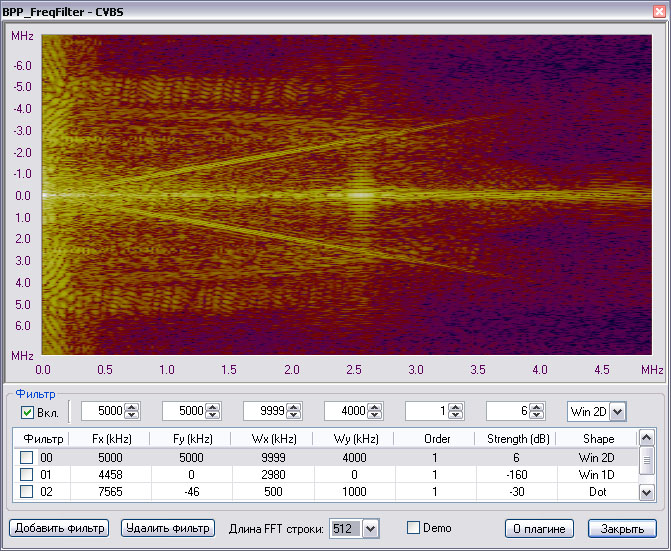Click the Fx input field showing 5000

click(104, 411)
